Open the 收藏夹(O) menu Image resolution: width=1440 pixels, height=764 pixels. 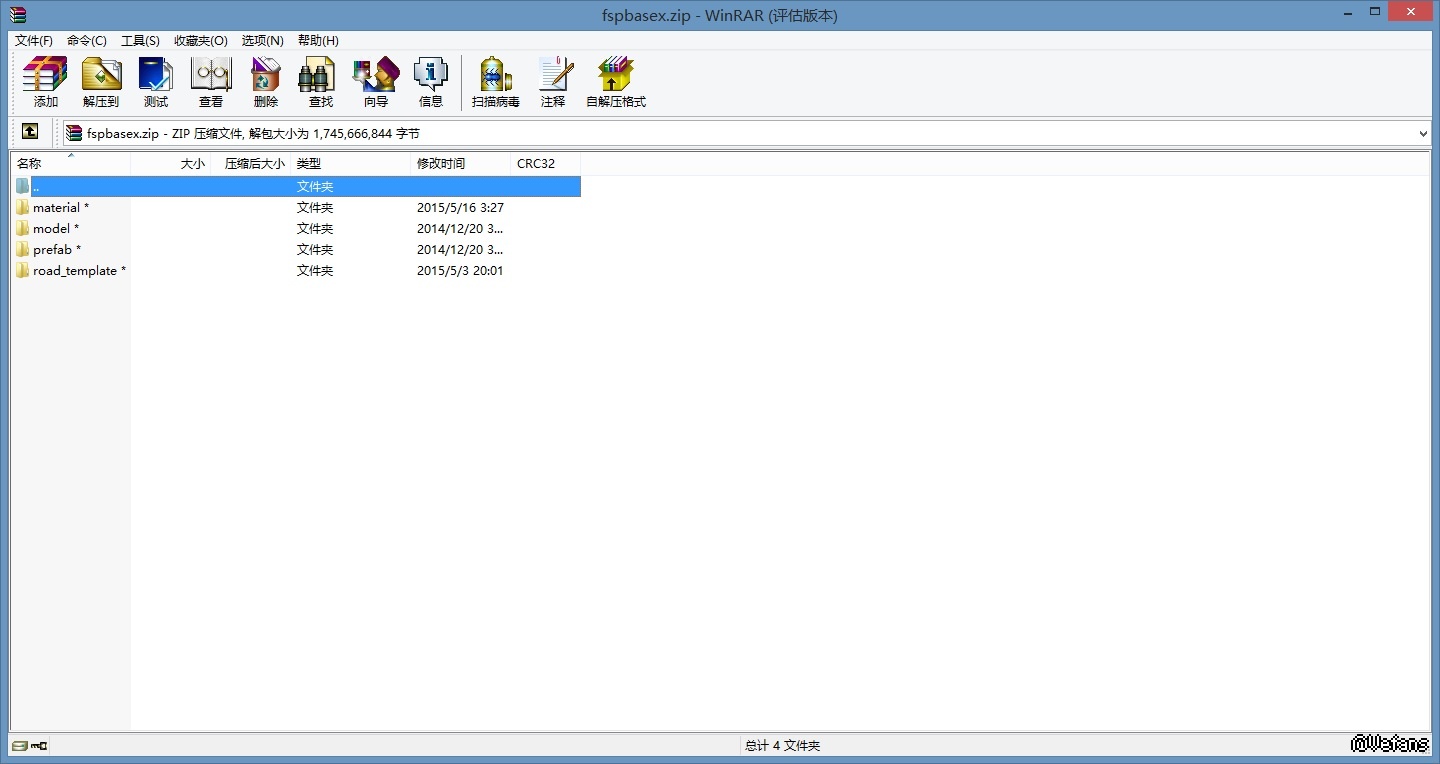201,41
